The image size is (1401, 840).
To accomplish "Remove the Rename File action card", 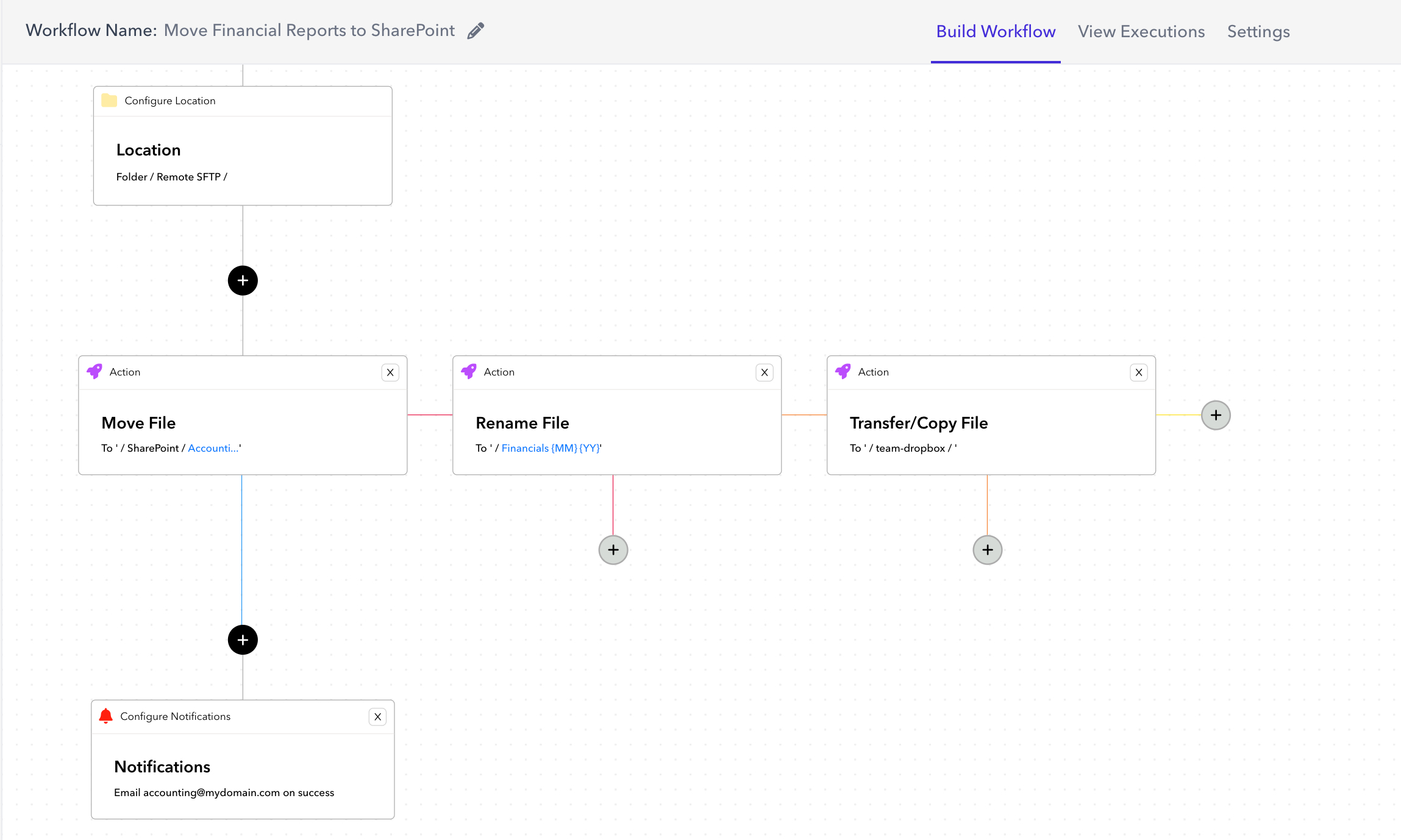I will click(765, 372).
